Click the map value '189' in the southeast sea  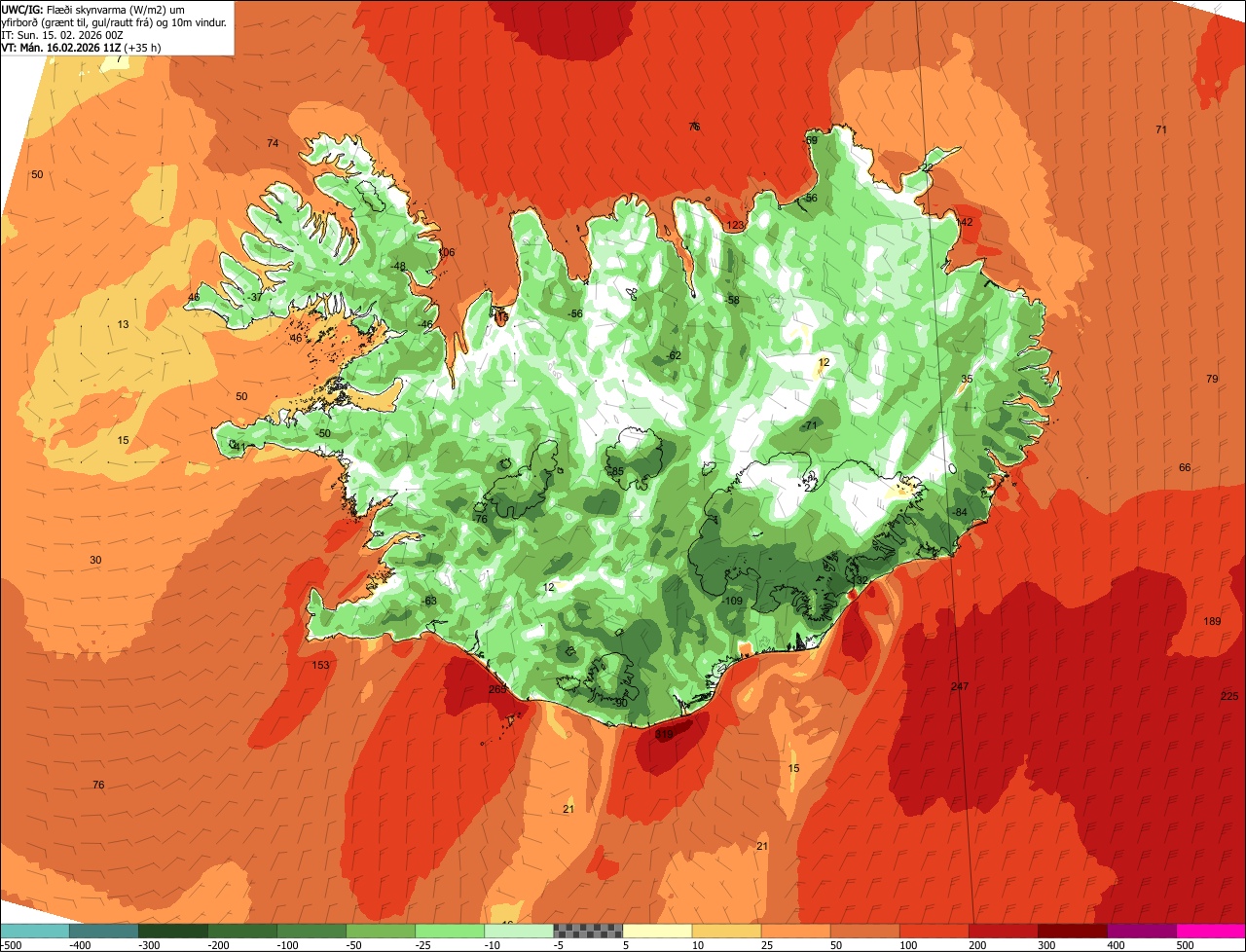coord(1212,622)
